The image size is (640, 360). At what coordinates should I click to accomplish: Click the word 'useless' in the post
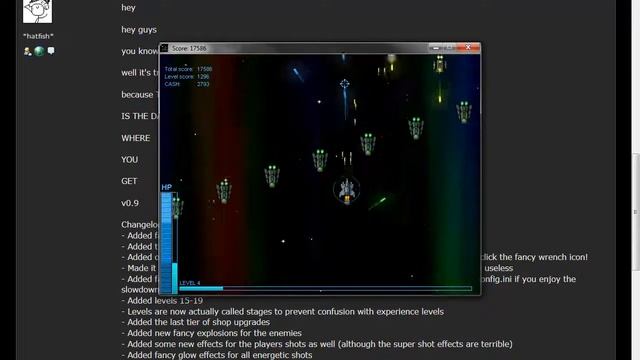(x=499, y=268)
